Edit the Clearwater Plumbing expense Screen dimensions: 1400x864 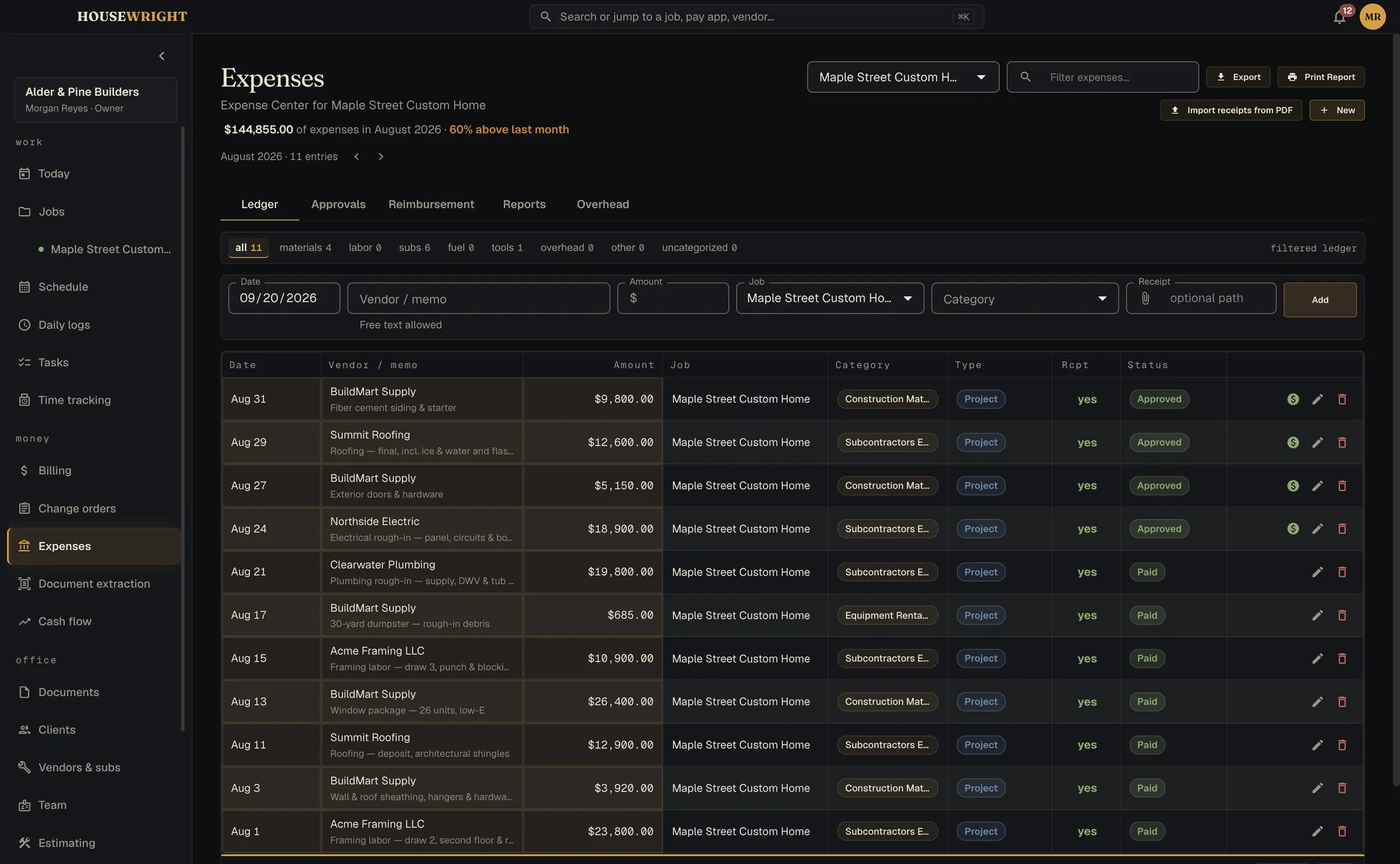click(1317, 572)
